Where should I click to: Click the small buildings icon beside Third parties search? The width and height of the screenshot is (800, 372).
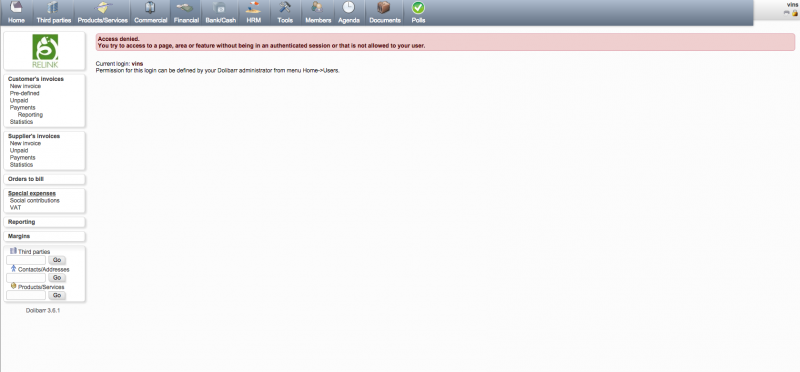(13, 251)
